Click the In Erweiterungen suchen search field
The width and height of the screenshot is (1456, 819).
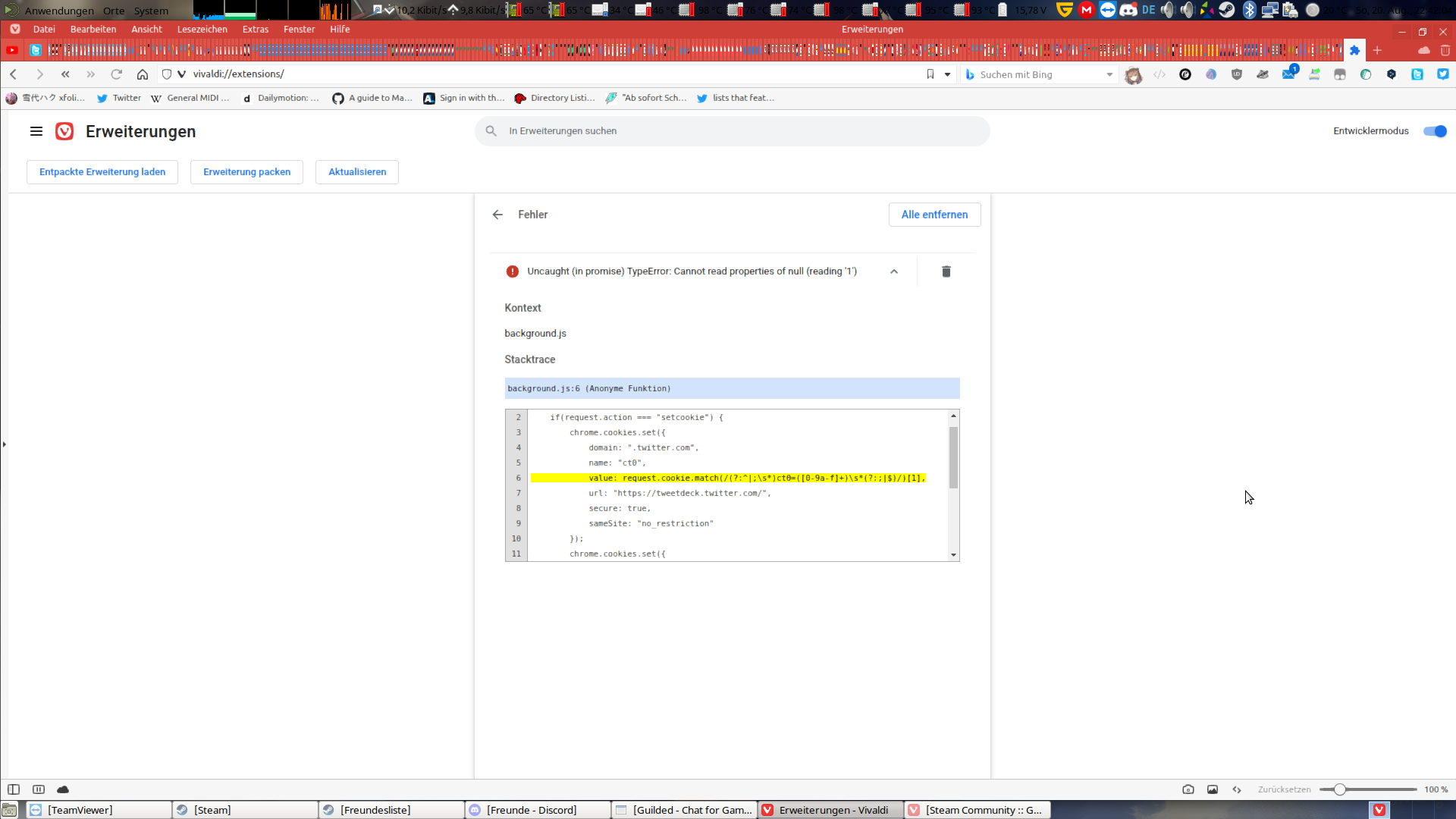tap(733, 130)
